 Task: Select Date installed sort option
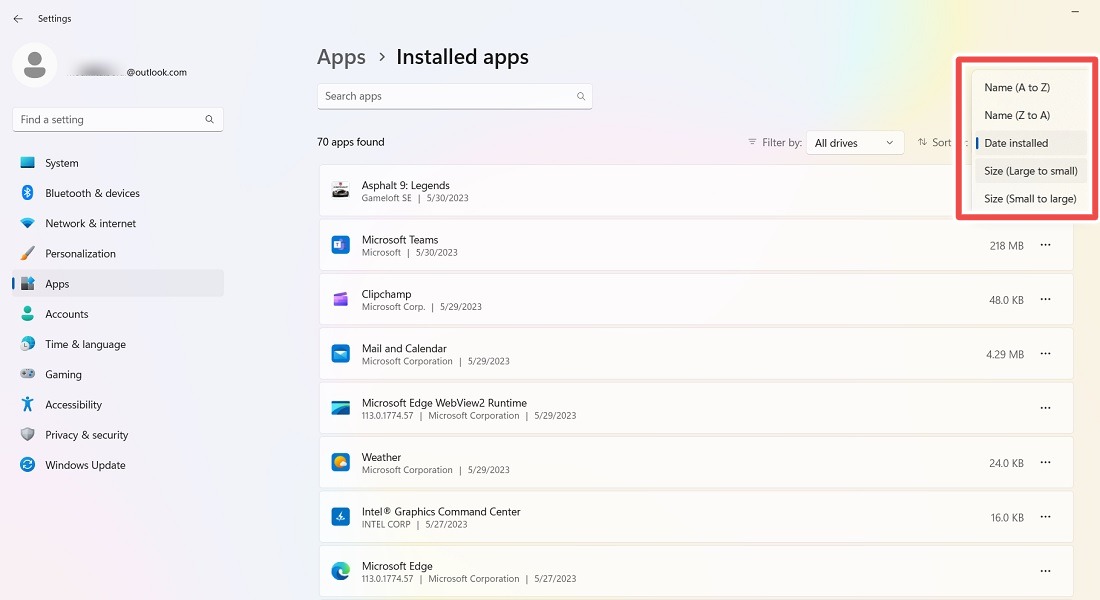[x=1014, y=142]
